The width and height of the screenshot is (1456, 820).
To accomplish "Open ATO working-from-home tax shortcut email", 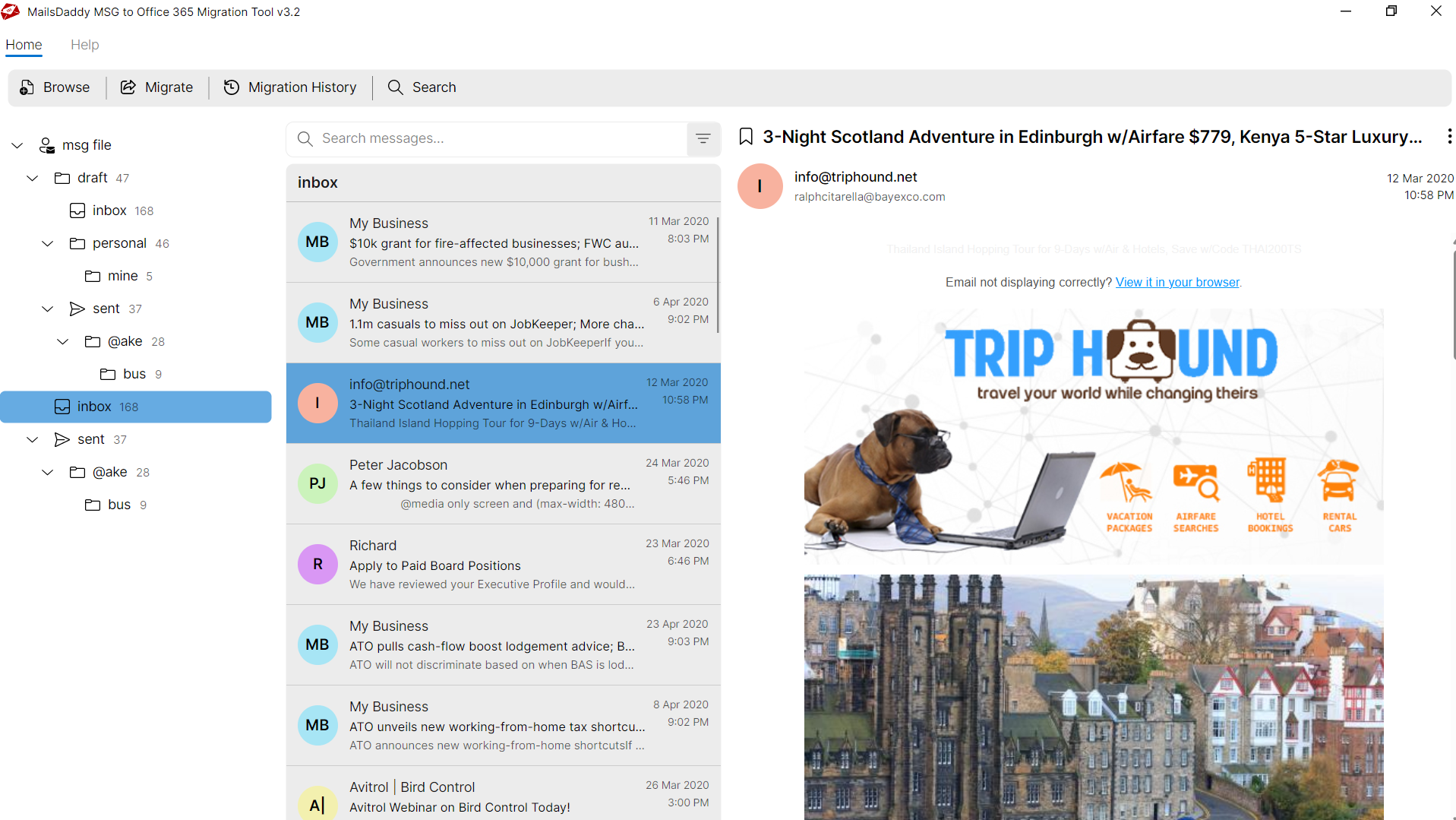I will (x=503, y=726).
